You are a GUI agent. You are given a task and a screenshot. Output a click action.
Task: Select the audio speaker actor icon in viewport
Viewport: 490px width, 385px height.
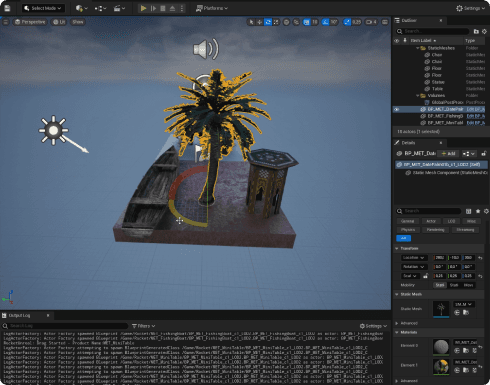pos(206,49)
